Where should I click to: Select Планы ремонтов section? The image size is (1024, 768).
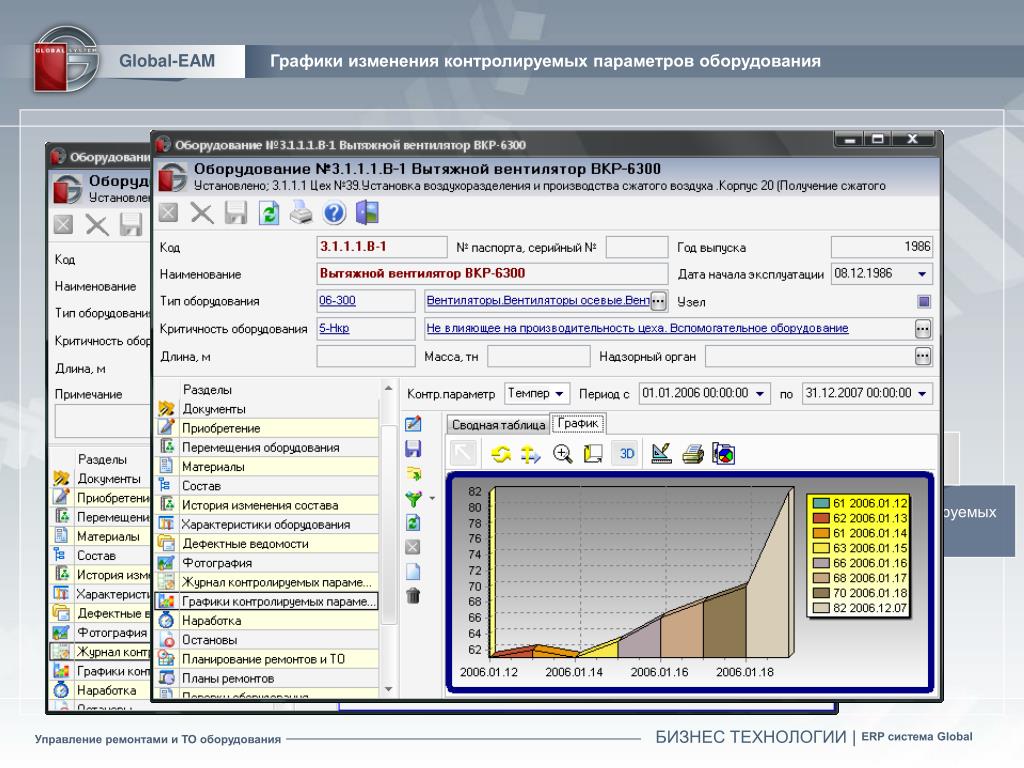tap(268, 679)
